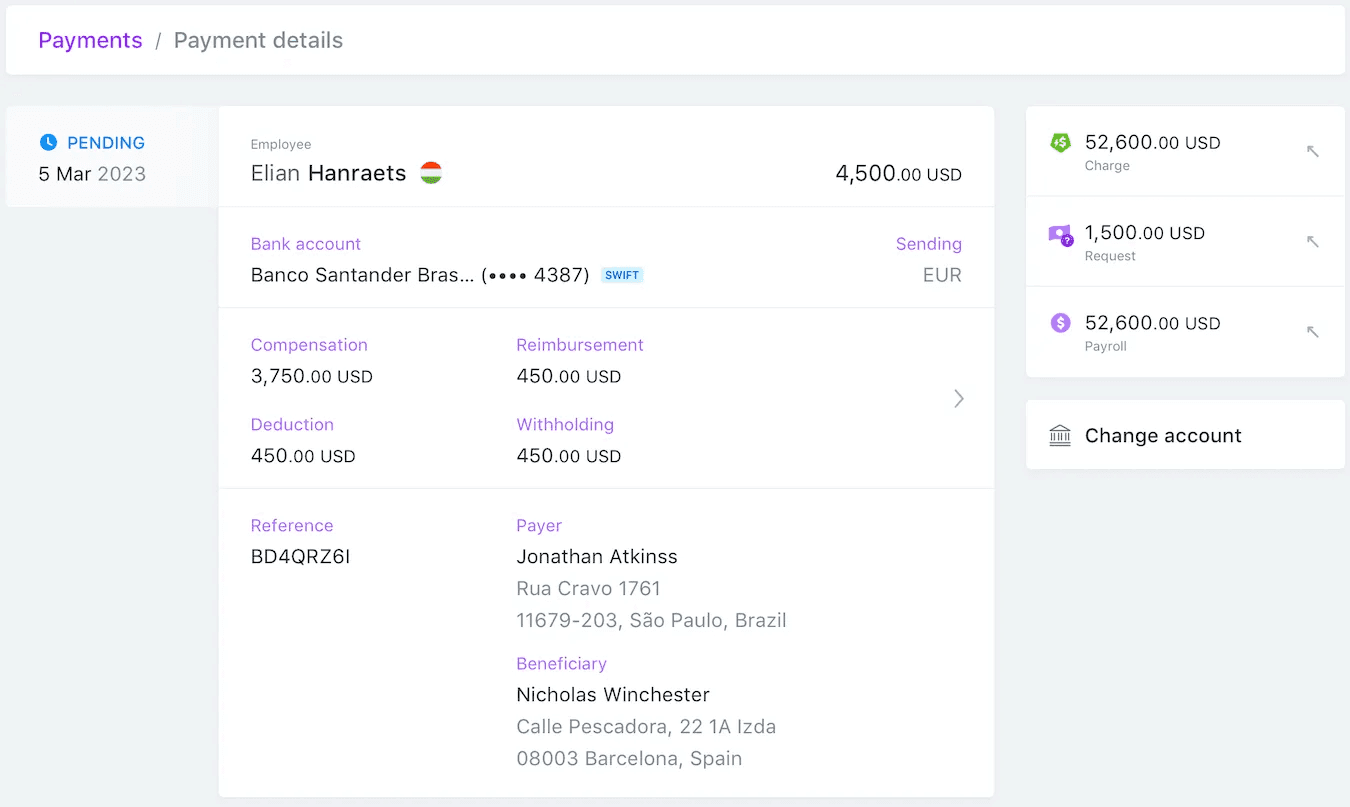Select the employee name Elian Hanraets
The image size is (1350, 807).
click(327, 172)
